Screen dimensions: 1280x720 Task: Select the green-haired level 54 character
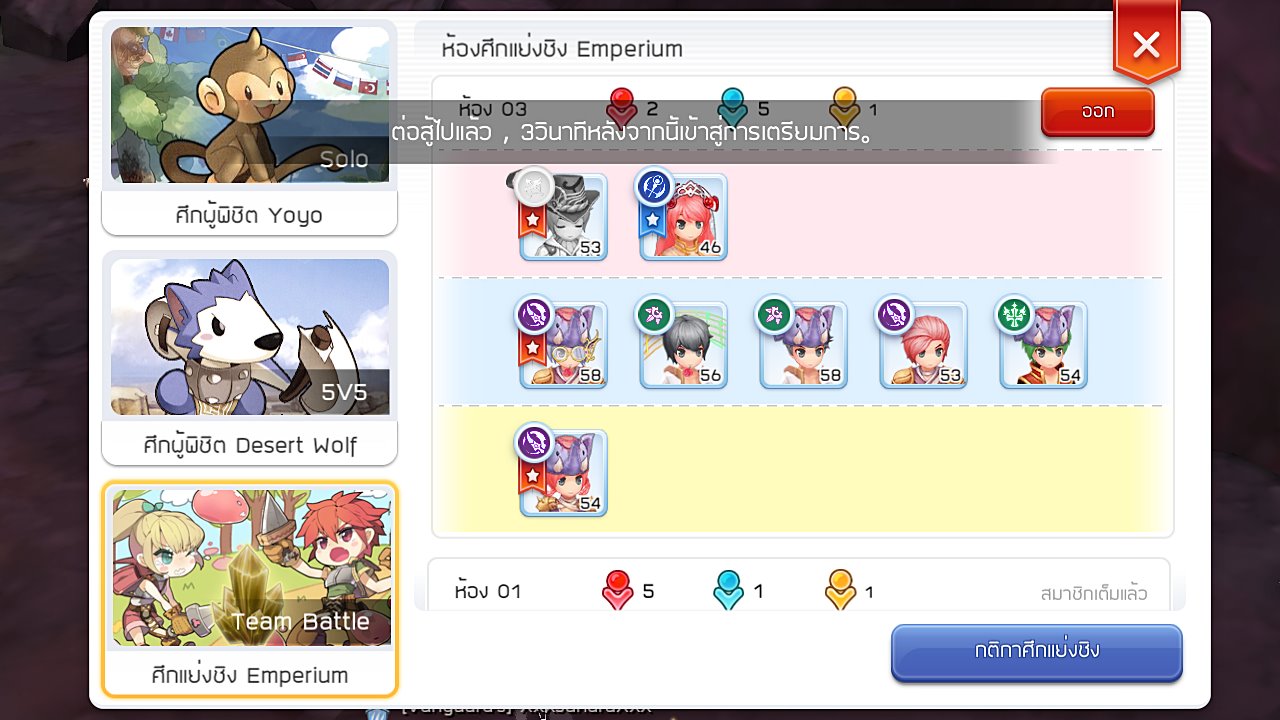[x=1043, y=345]
